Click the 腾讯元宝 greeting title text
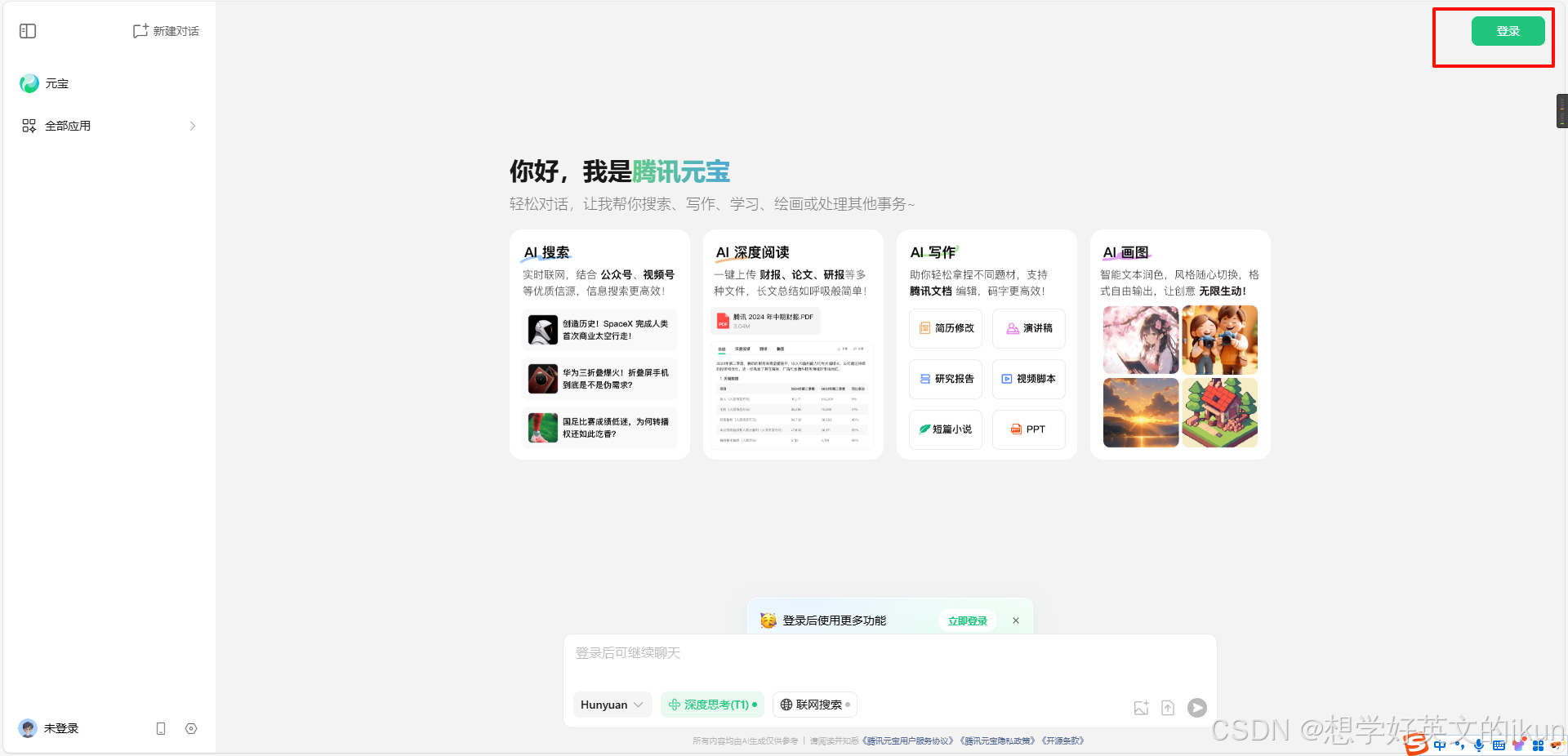The height and width of the screenshot is (756, 1568). click(x=681, y=171)
